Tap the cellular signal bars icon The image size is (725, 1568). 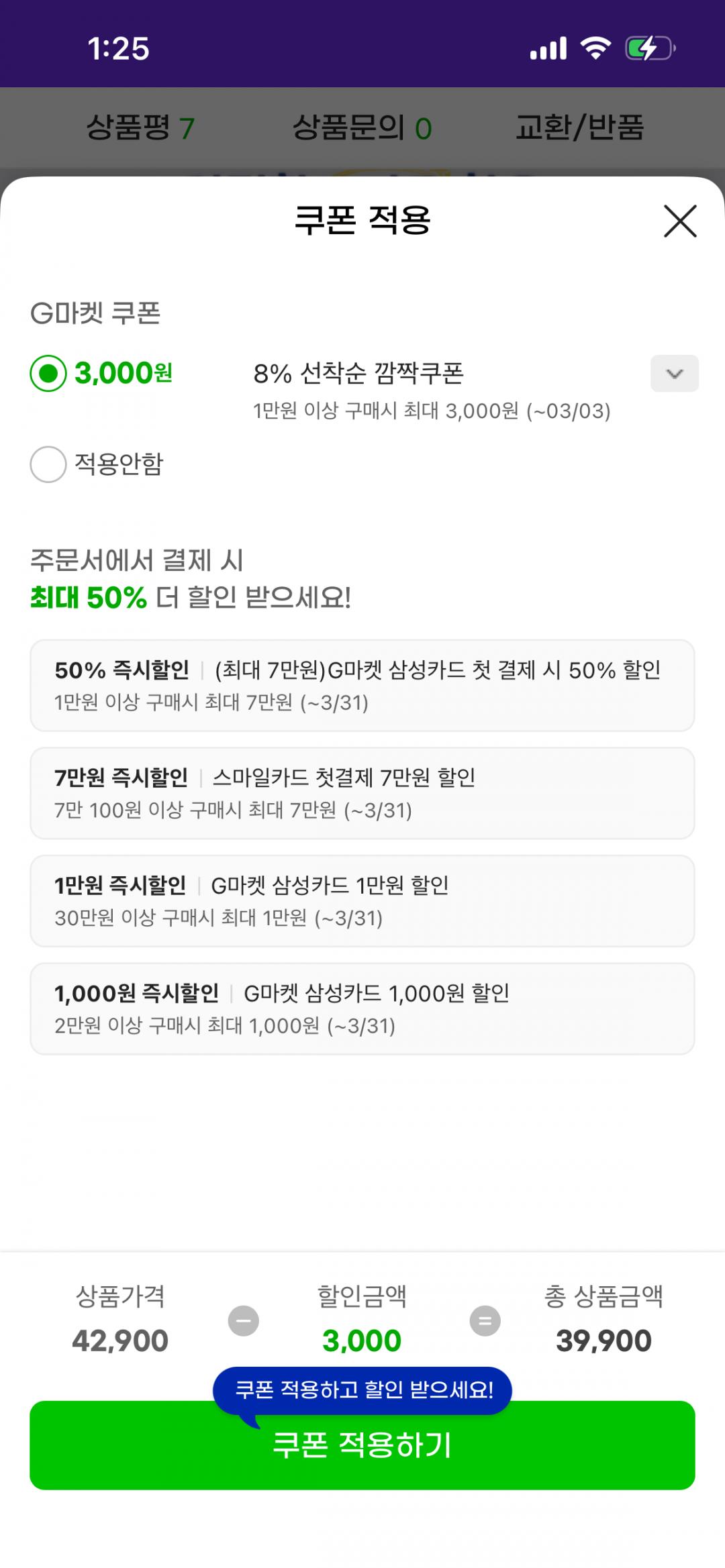click(x=548, y=48)
